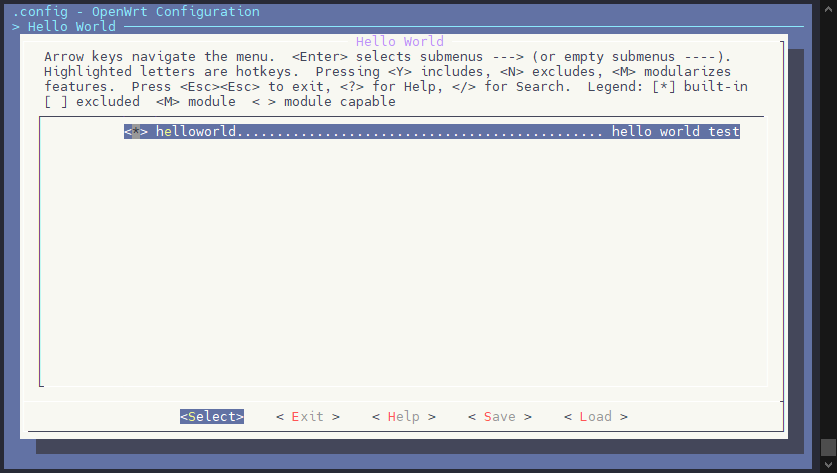The height and width of the screenshot is (473, 837).
Task: Click the '.config - OpenWrt Configuration' header
Action: [136, 12]
